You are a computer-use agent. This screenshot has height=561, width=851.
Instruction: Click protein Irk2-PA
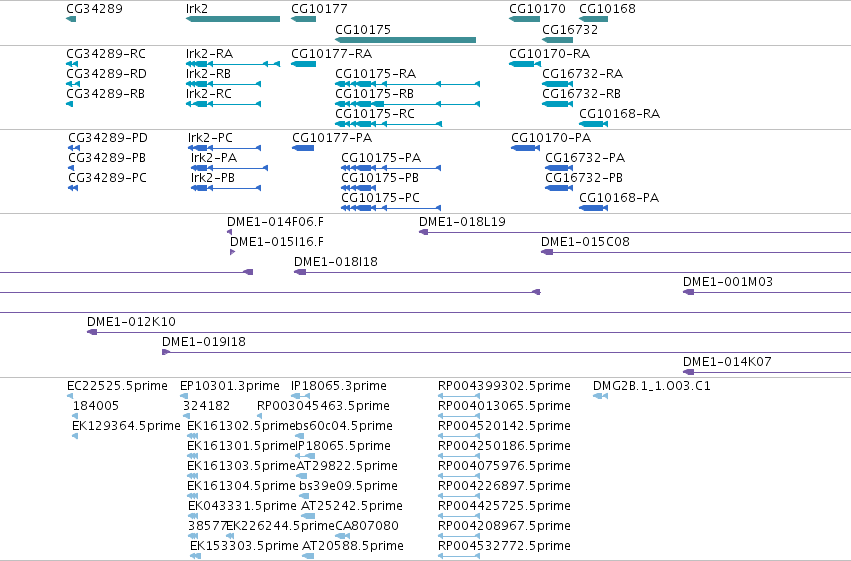[214, 158]
